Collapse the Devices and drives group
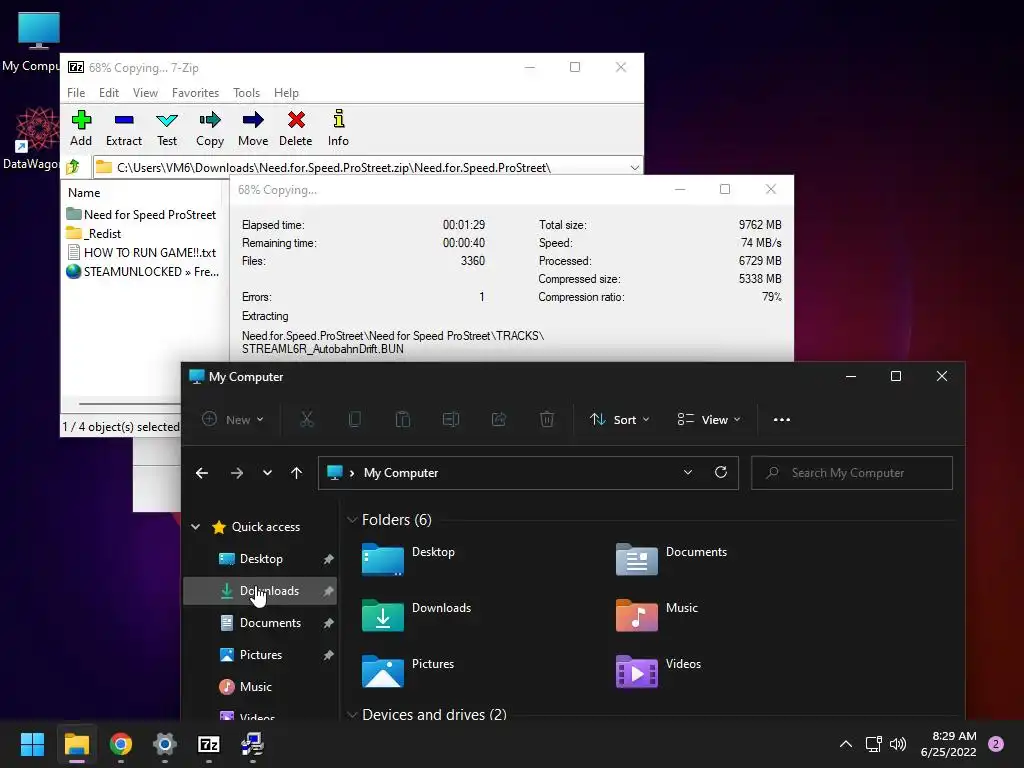Image resolution: width=1024 pixels, height=768 pixels. tap(352, 714)
